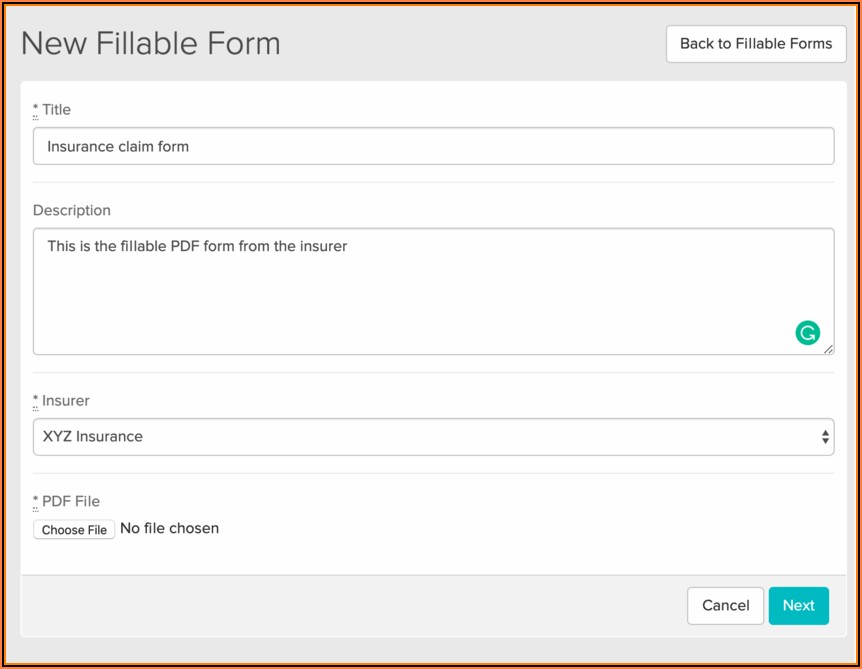Focus the Title input field

pos(433,146)
